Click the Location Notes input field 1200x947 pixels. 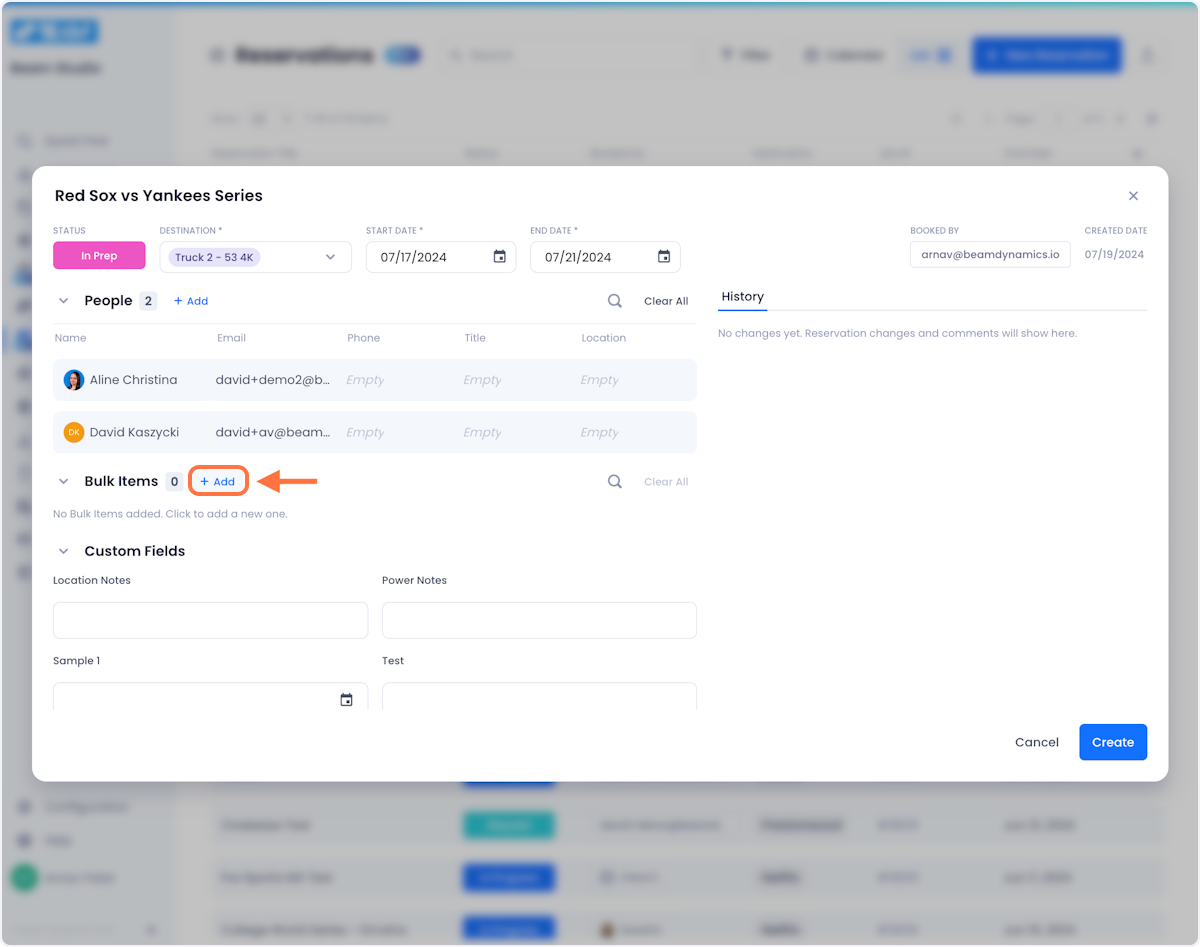tap(210, 620)
